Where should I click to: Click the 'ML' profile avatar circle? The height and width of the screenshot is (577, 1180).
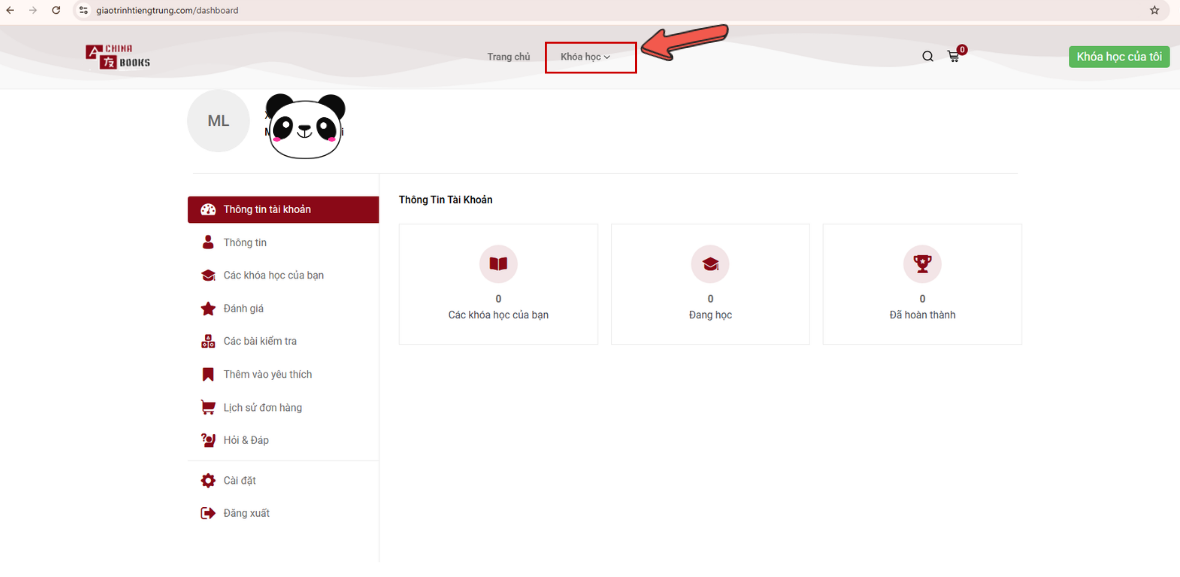pyautogui.click(x=218, y=120)
